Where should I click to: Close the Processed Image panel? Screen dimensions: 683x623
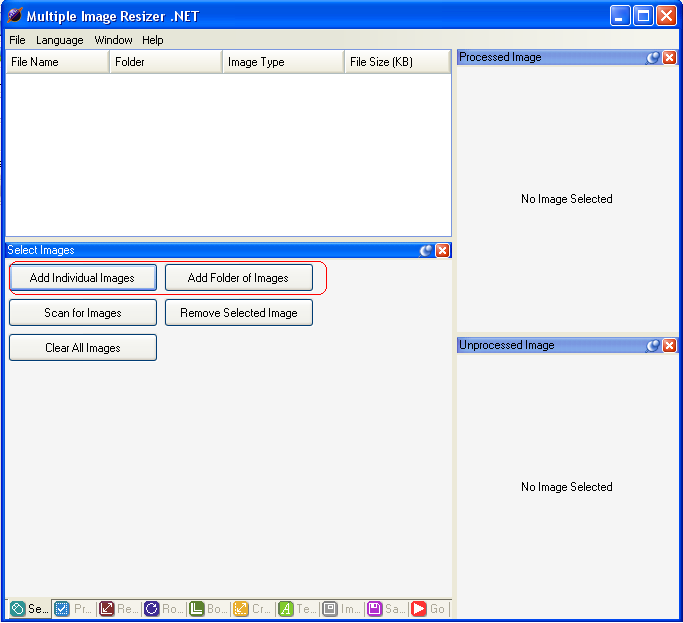(669, 58)
